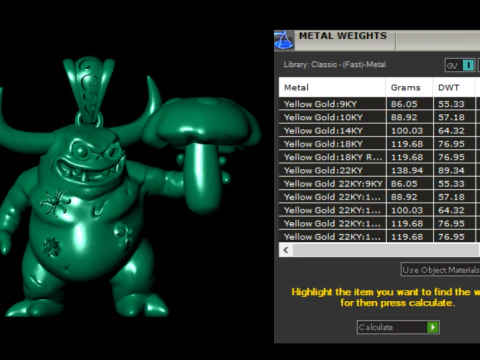Sort by the Metal column header

pyautogui.click(x=332, y=87)
